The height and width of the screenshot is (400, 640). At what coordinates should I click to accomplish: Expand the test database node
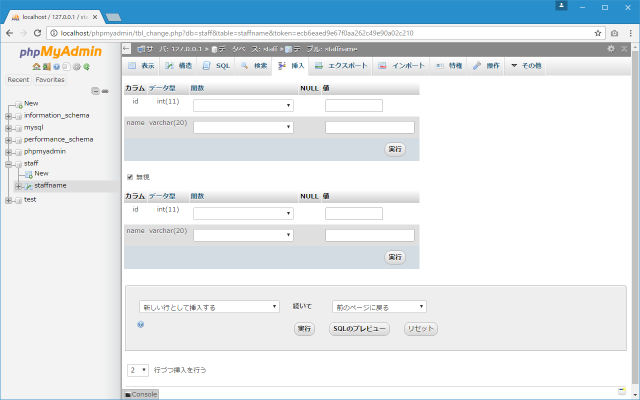coord(9,200)
